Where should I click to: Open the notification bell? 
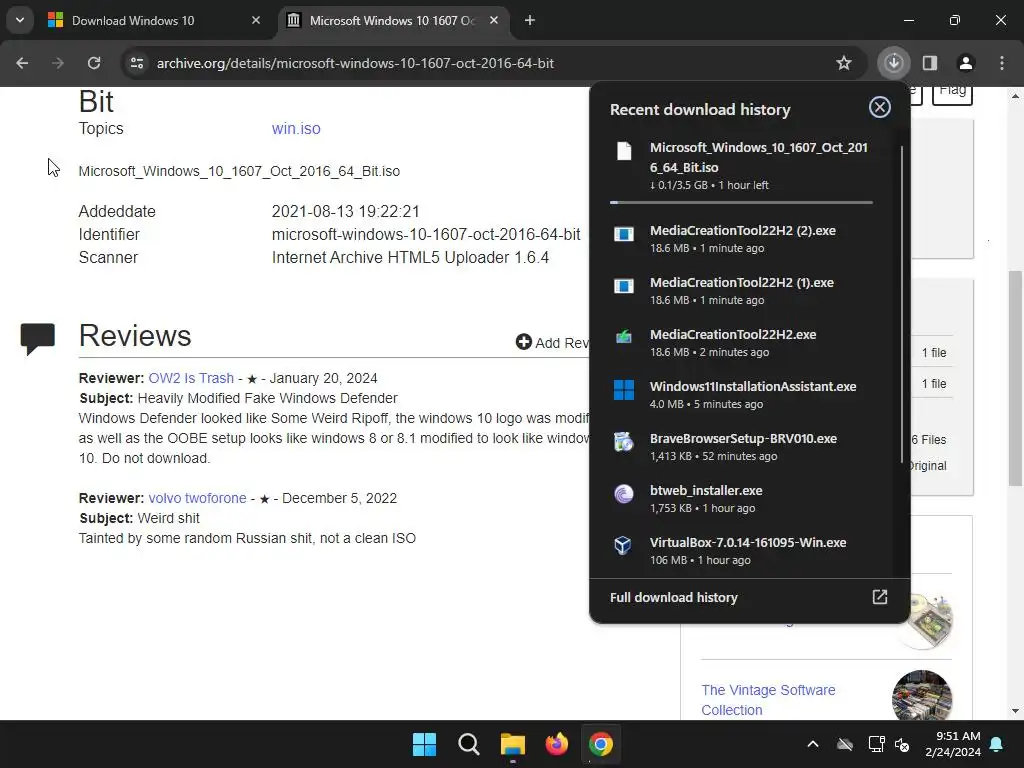[x=997, y=744]
